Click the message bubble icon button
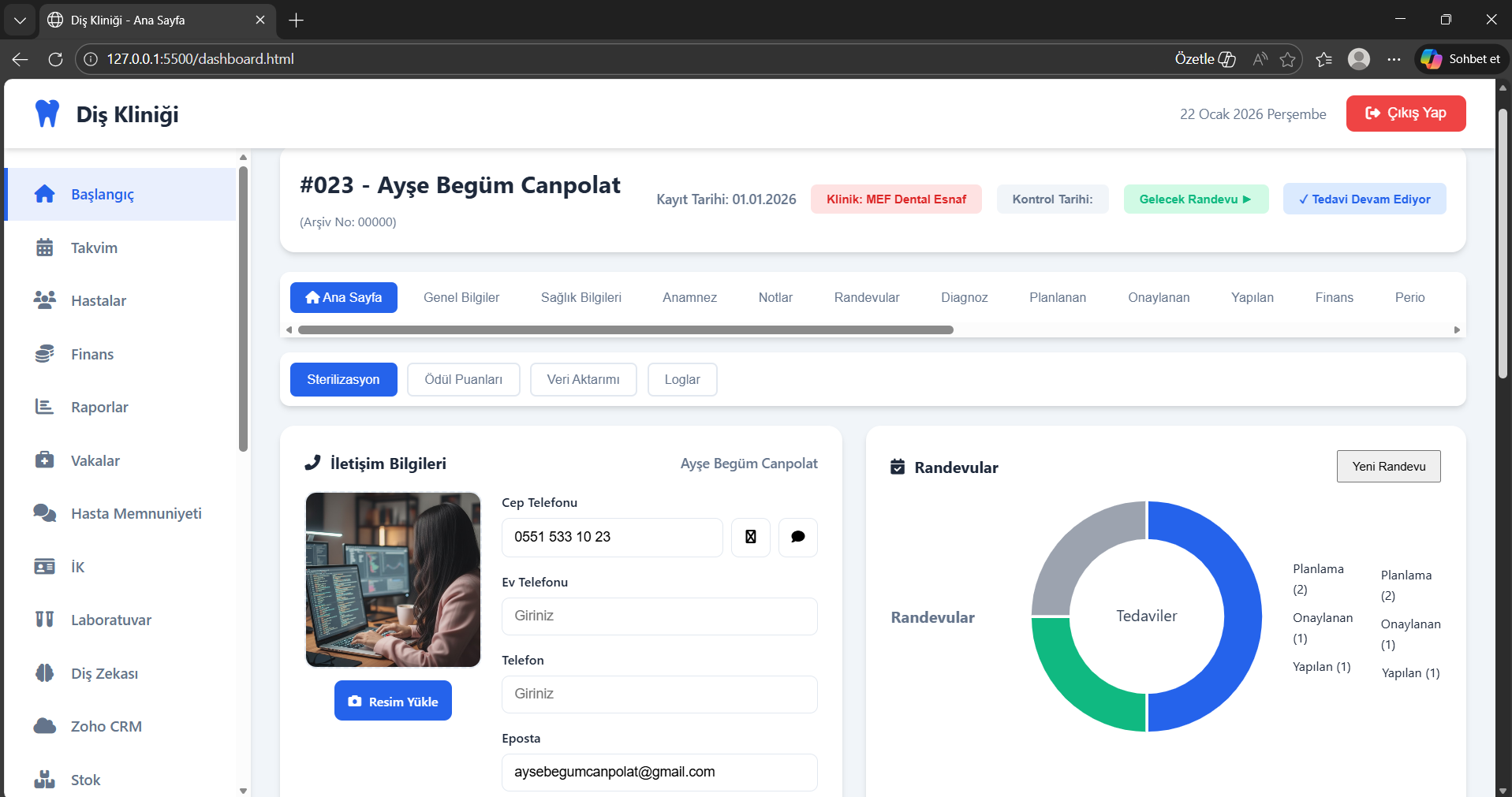This screenshot has height=797, width=1512. (x=798, y=537)
